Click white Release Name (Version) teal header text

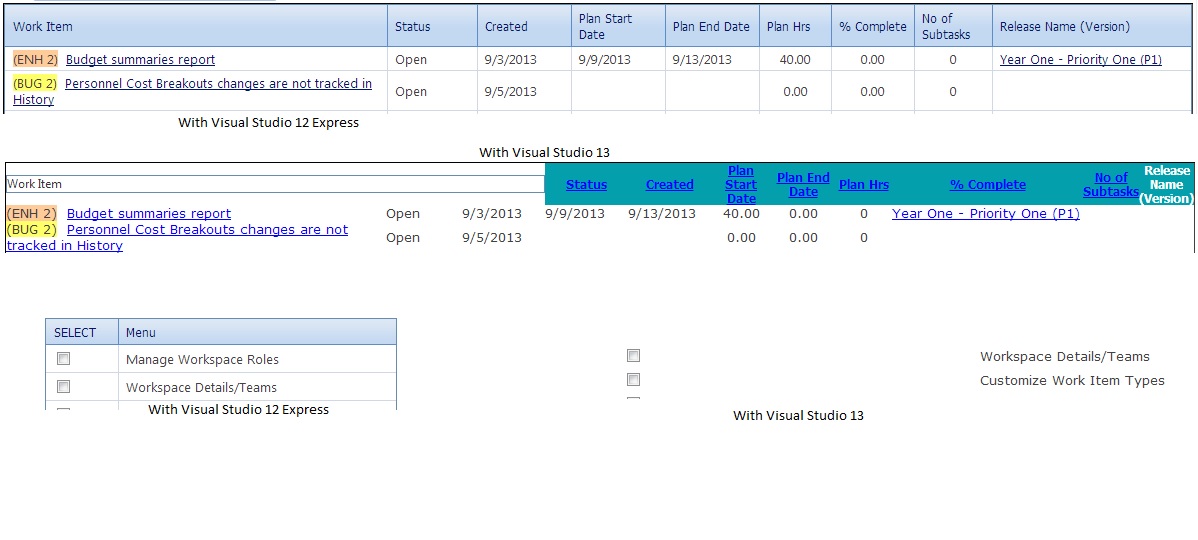(1167, 185)
